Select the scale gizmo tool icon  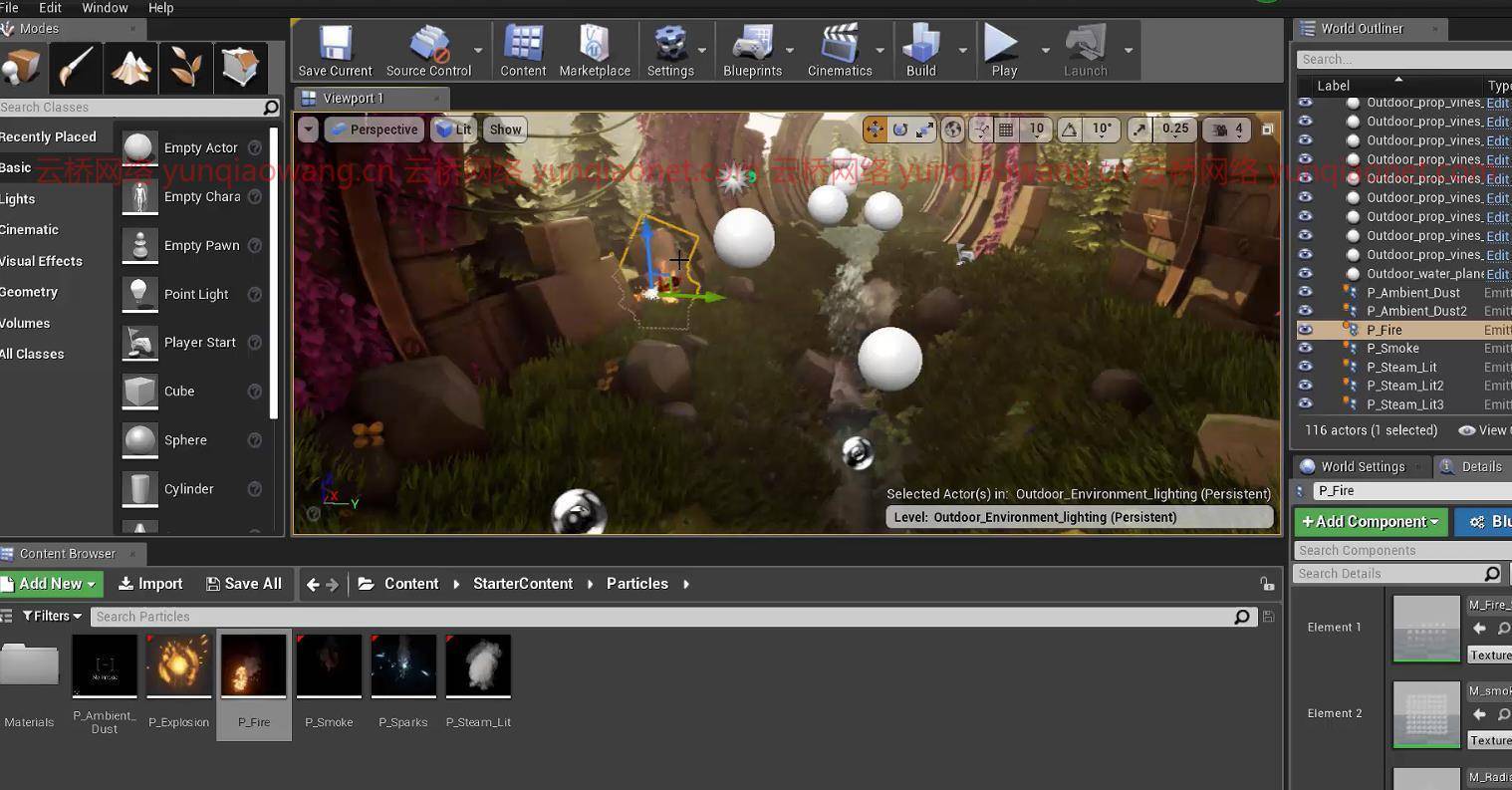click(x=925, y=130)
